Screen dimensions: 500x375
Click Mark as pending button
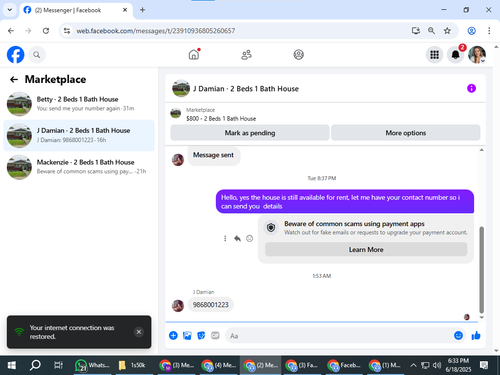tap(250, 133)
